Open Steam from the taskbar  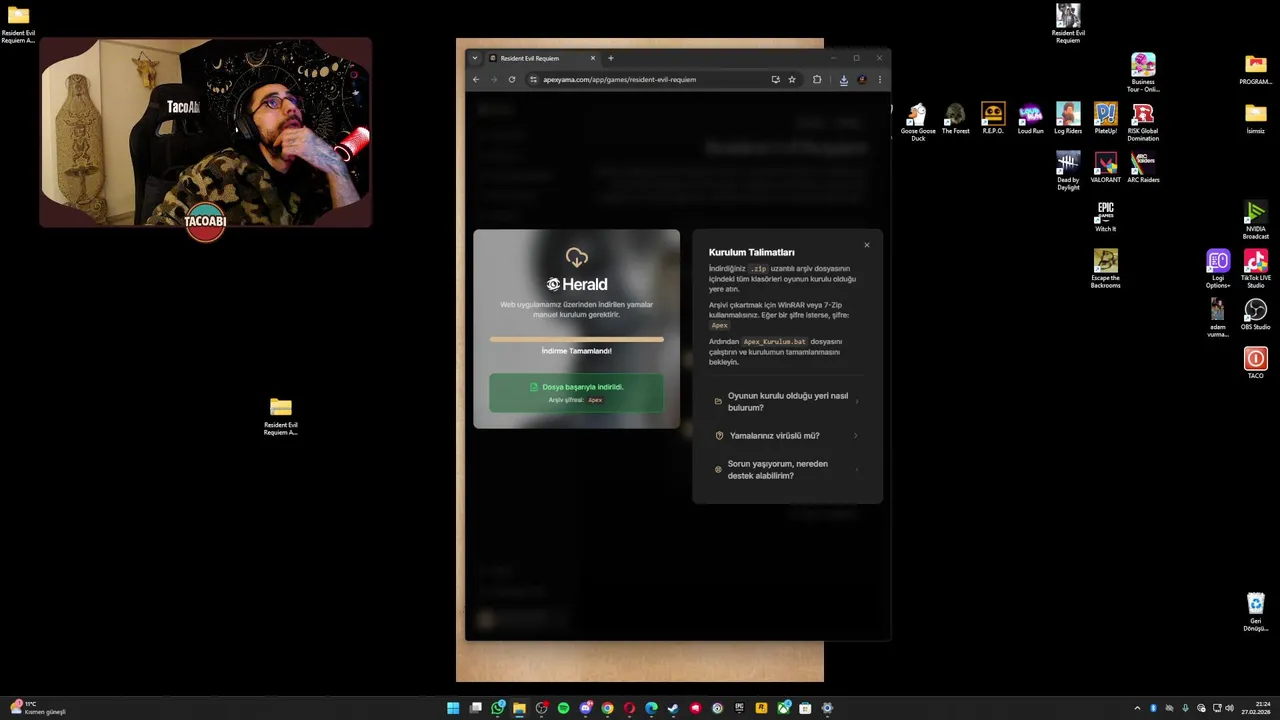pyautogui.click(x=673, y=708)
